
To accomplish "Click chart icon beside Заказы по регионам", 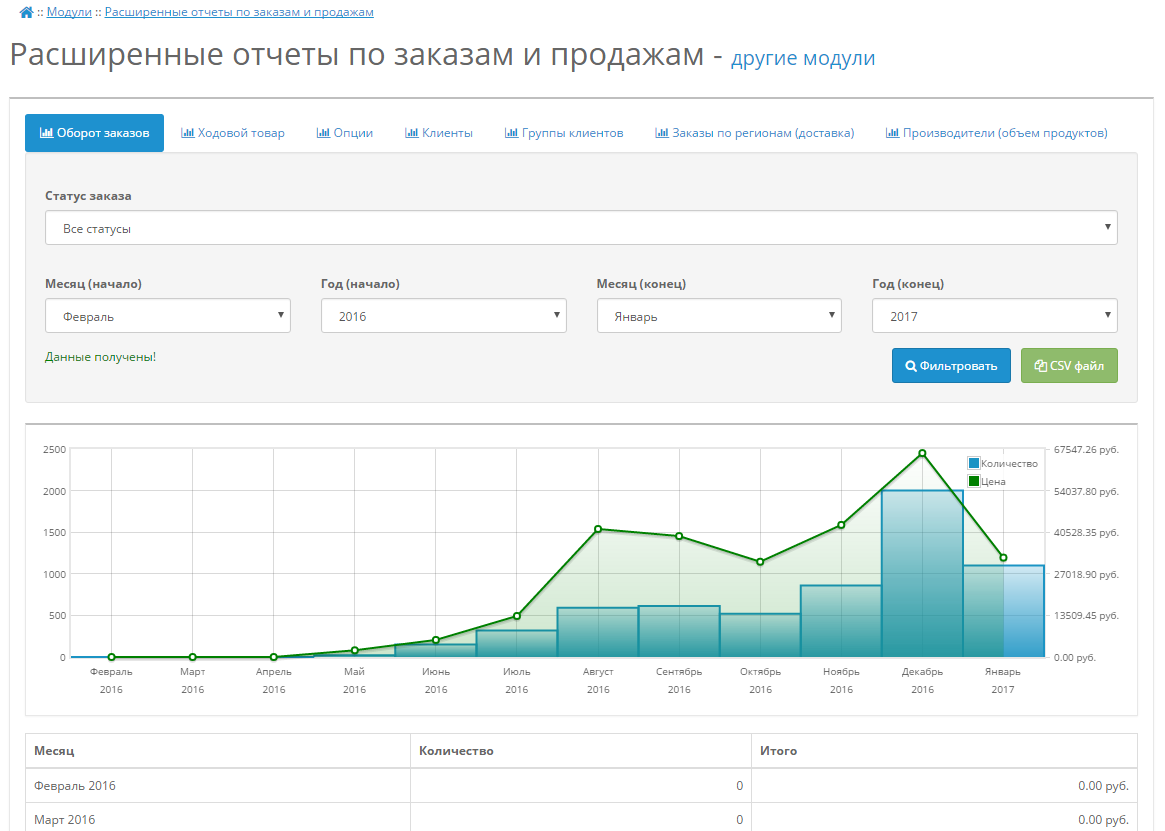I will coord(661,133).
